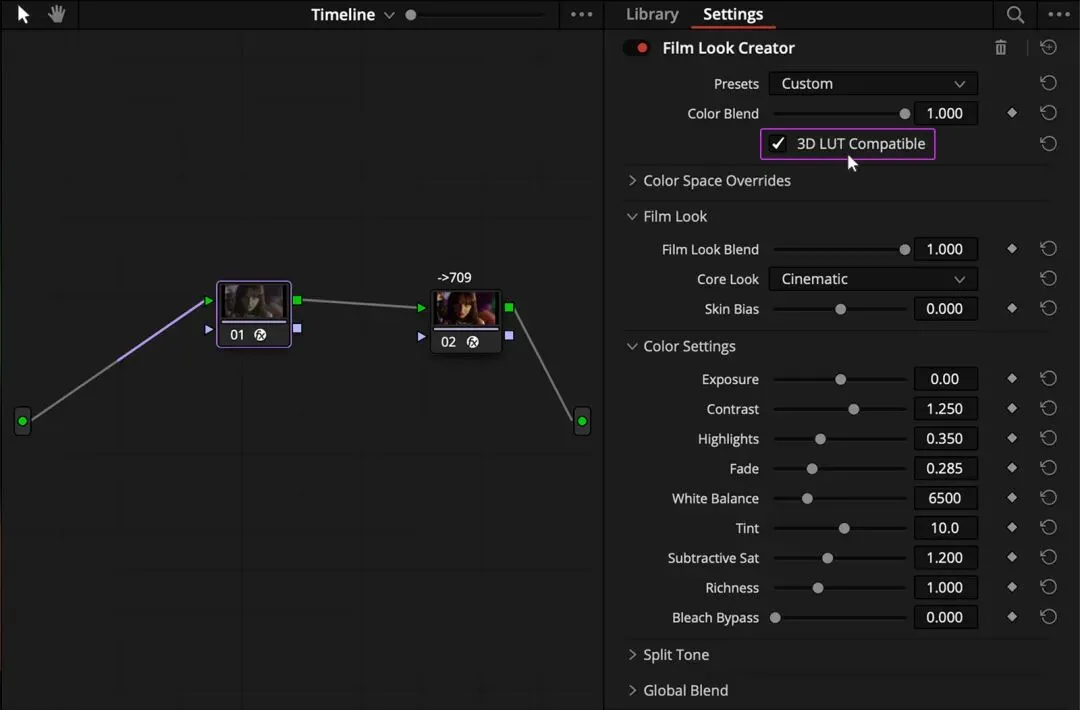Reset White Balance value
Image resolution: width=1080 pixels, height=710 pixels.
(1048, 498)
